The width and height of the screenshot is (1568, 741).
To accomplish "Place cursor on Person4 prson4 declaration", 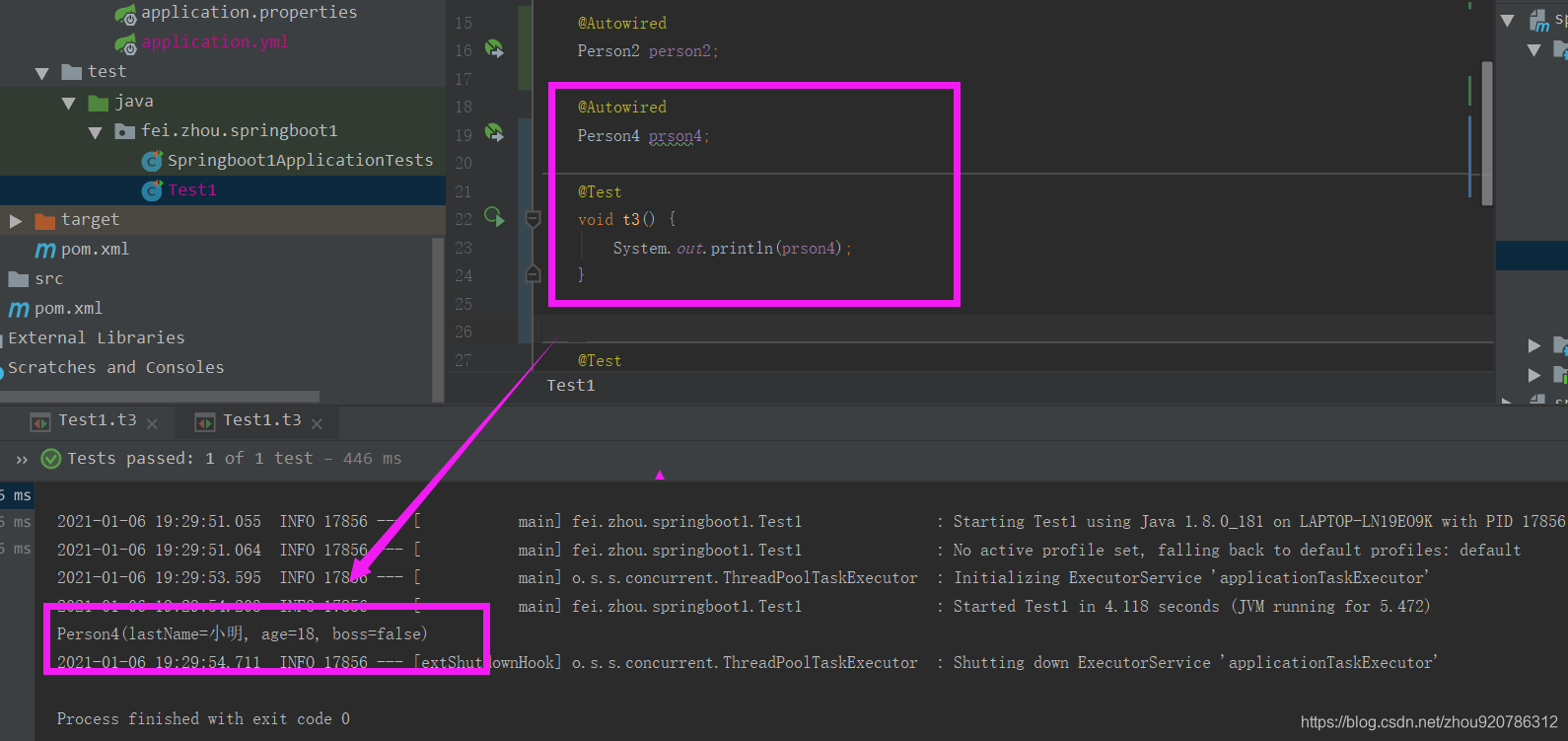I will 643,136.
